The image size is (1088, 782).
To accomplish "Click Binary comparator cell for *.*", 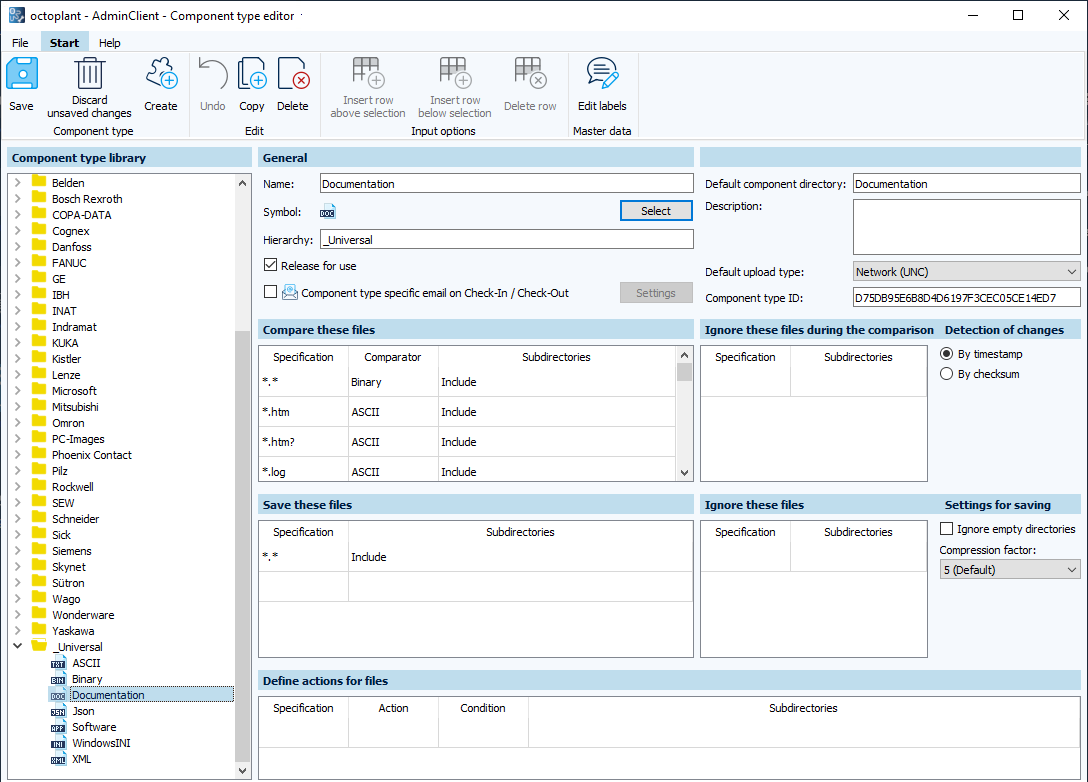I will 393,382.
